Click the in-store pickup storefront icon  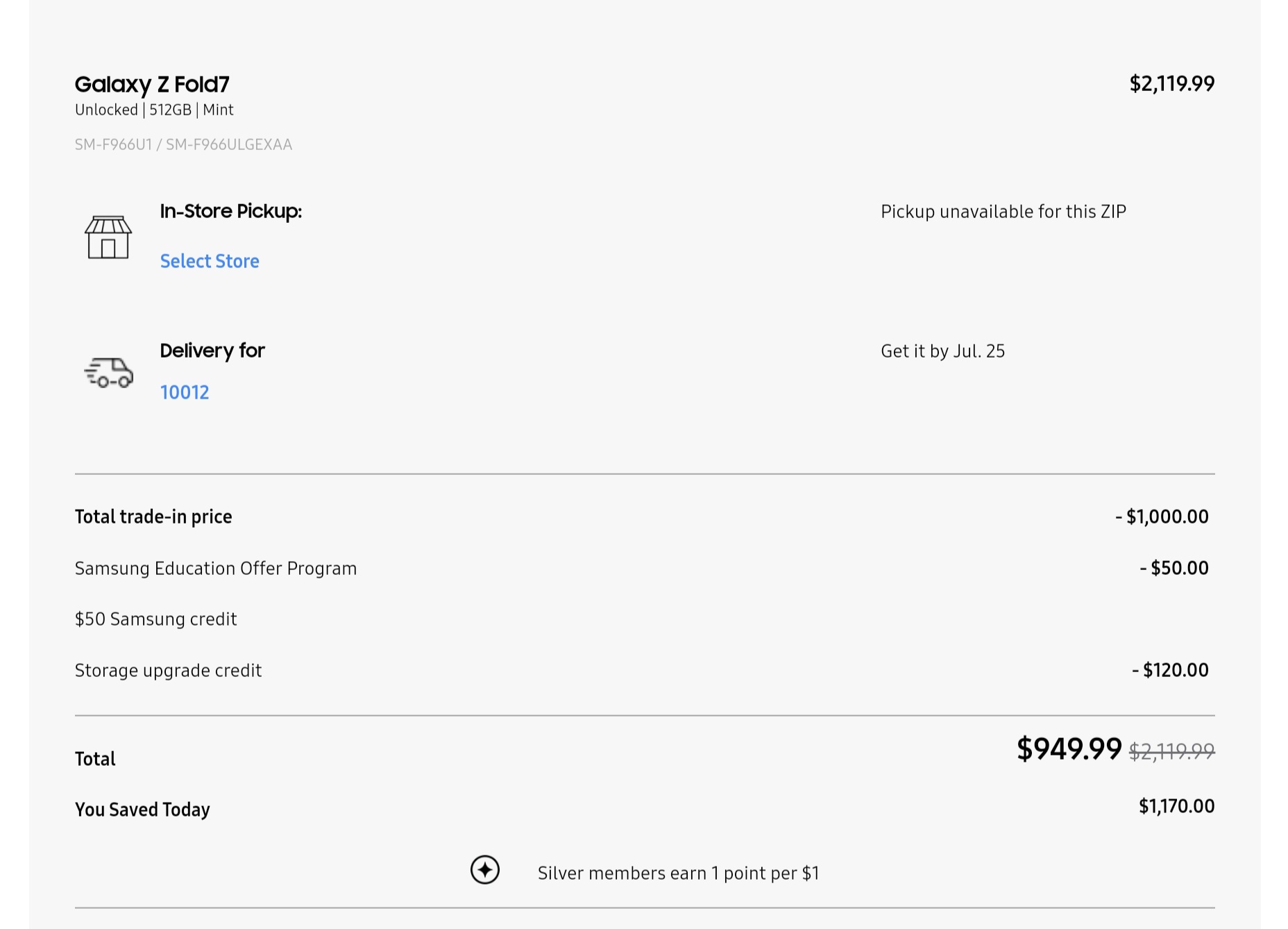pyautogui.click(x=108, y=237)
